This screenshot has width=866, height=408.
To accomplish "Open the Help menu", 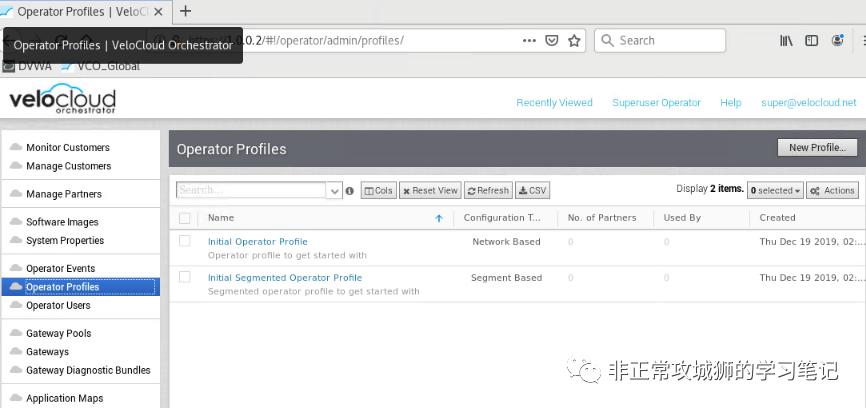I will point(731,103).
